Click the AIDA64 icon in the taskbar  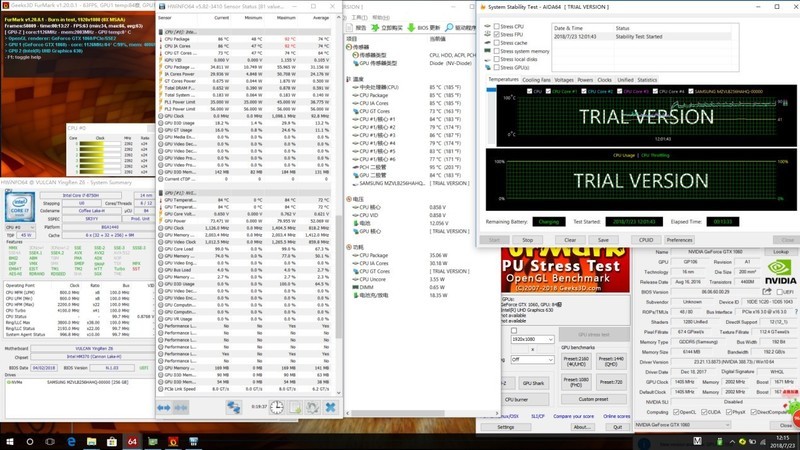coord(132,439)
